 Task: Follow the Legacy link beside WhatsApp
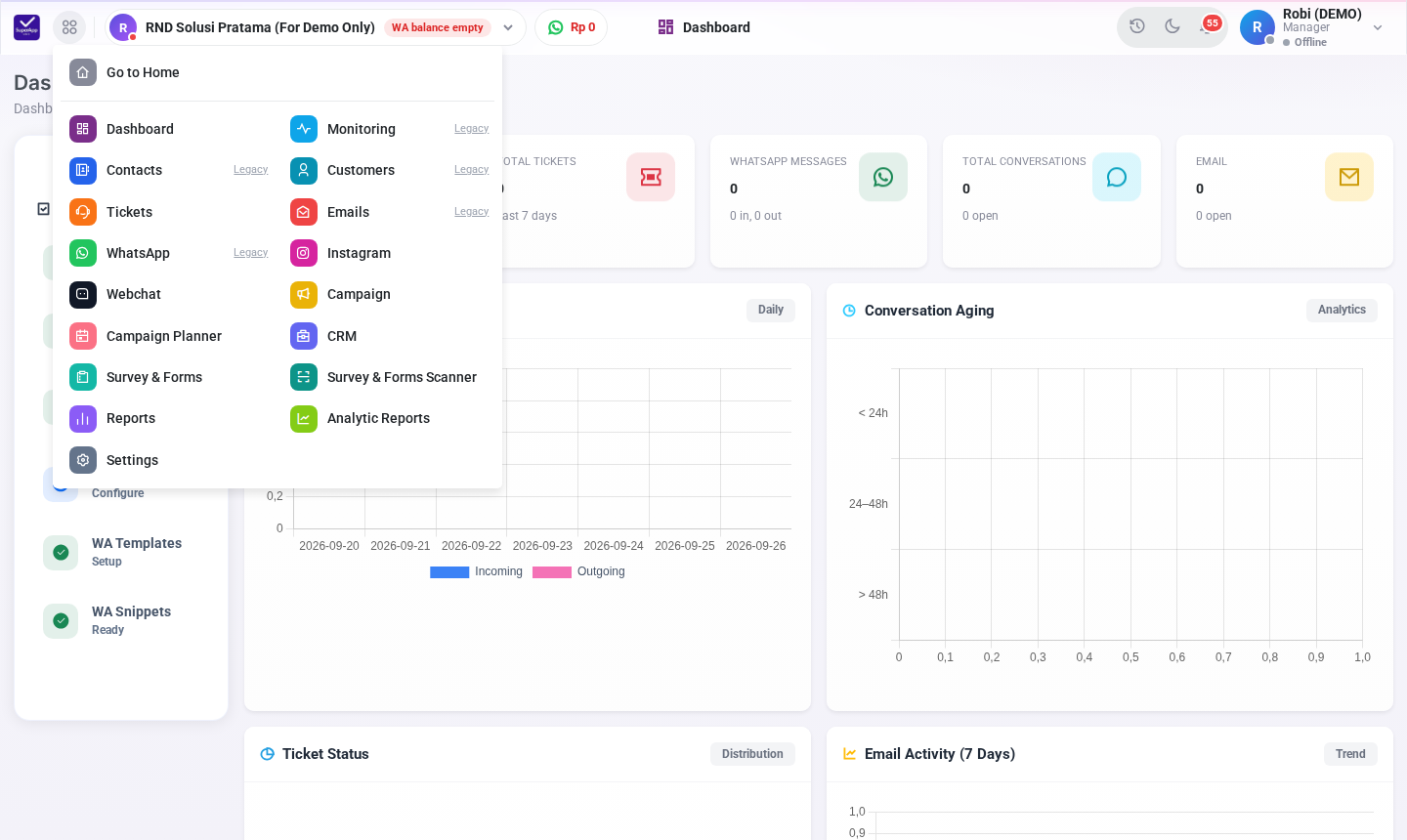250,253
